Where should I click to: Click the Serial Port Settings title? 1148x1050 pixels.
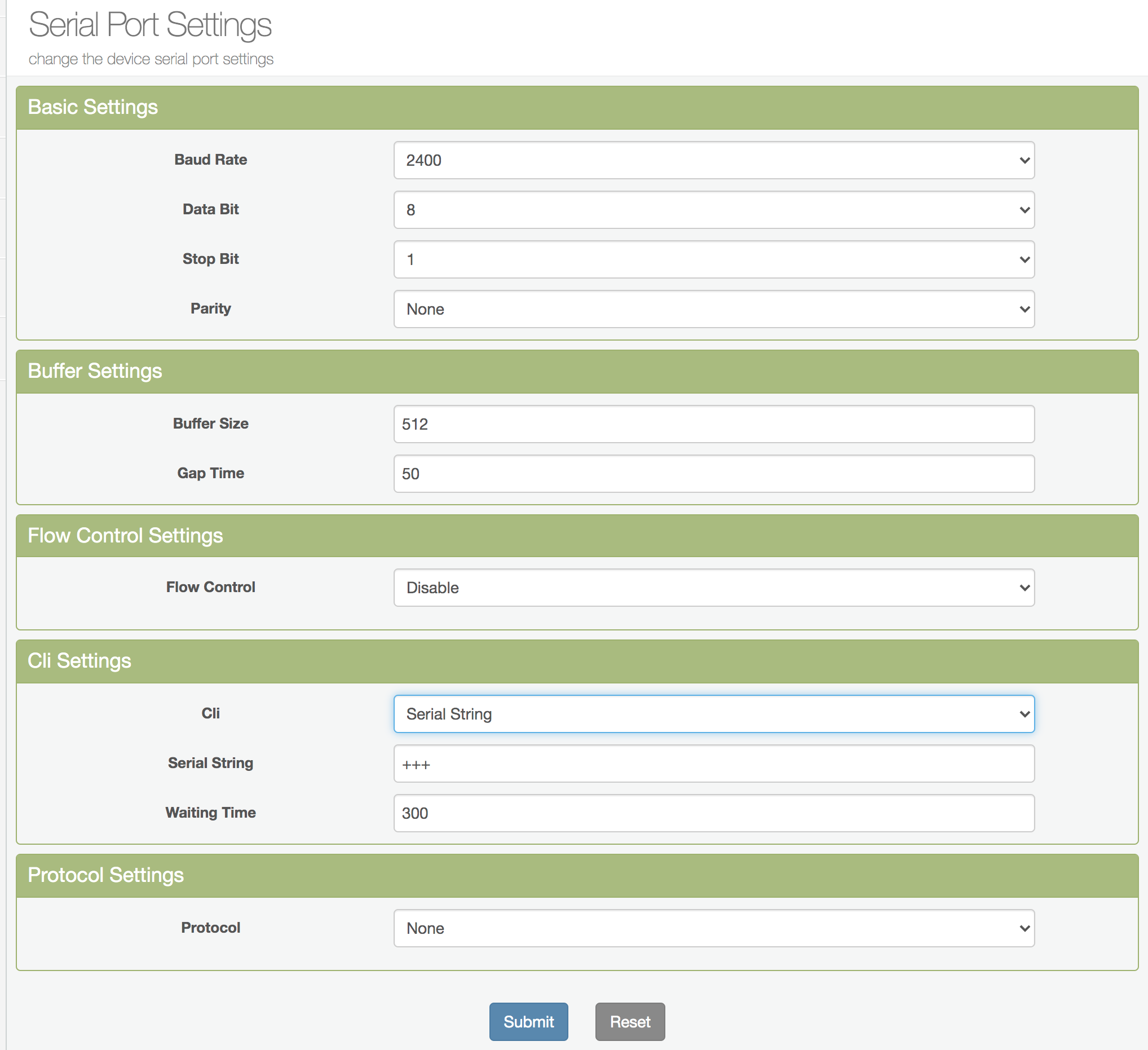click(150, 25)
